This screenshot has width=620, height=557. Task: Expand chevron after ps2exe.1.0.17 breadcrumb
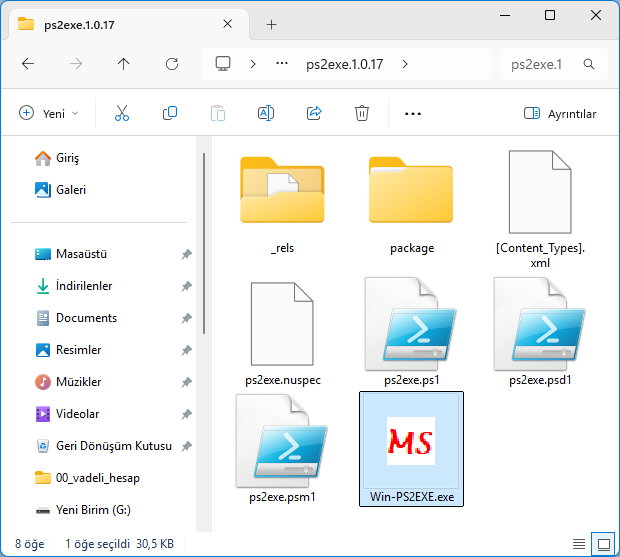pyautogui.click(x=405, y=64)
